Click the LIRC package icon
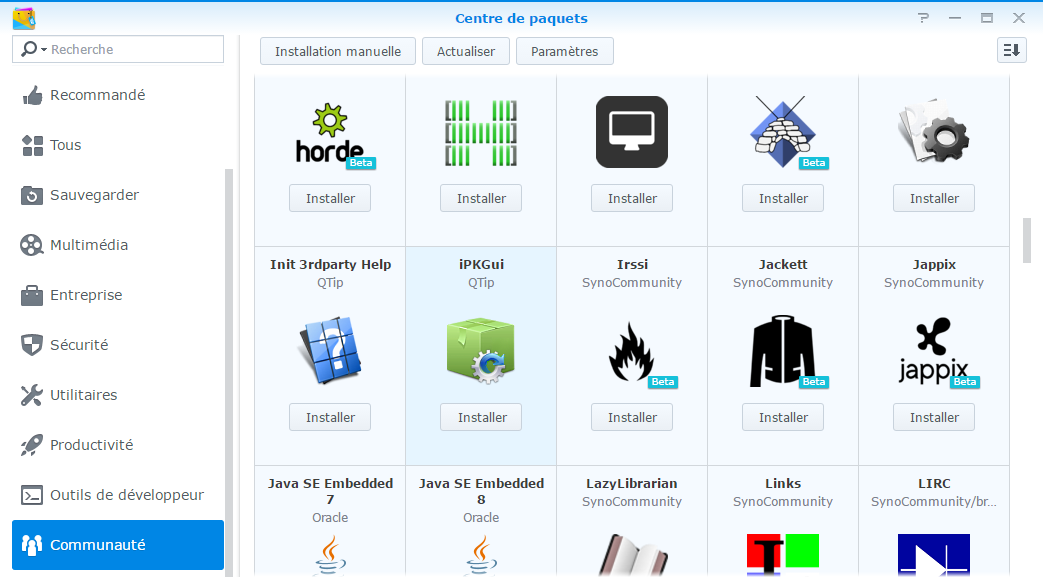 934,555
